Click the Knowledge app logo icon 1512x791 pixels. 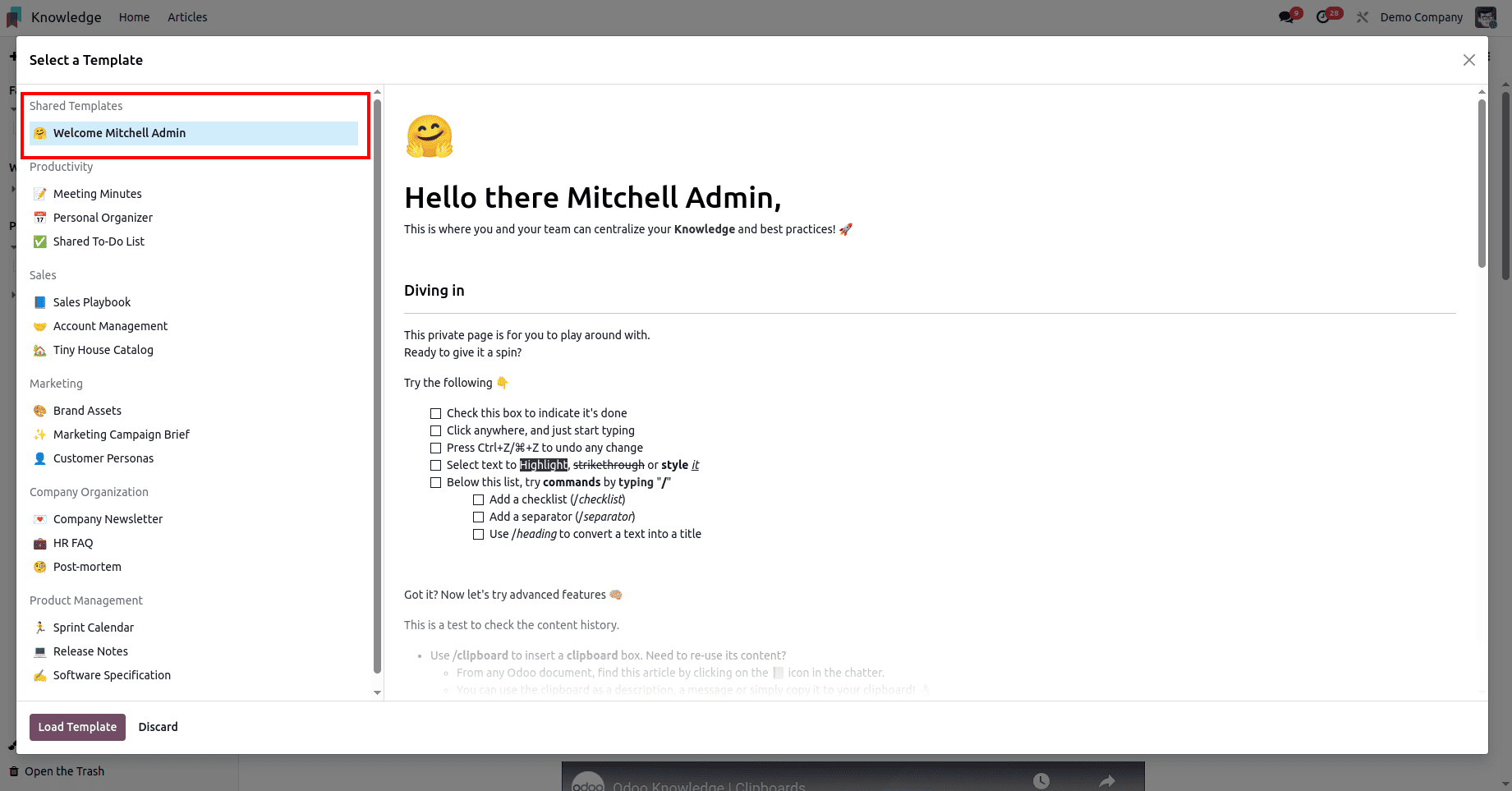14,17
